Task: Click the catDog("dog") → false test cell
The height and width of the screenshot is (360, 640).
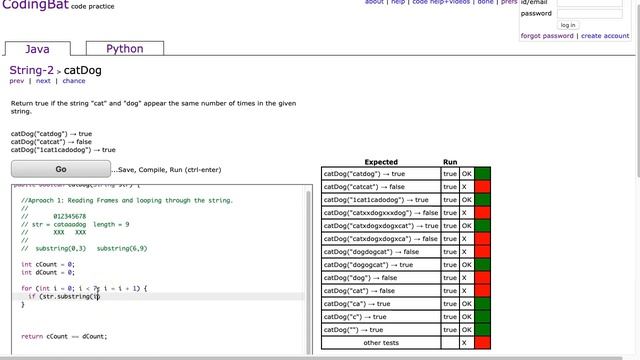Action: tap(381, 278)
